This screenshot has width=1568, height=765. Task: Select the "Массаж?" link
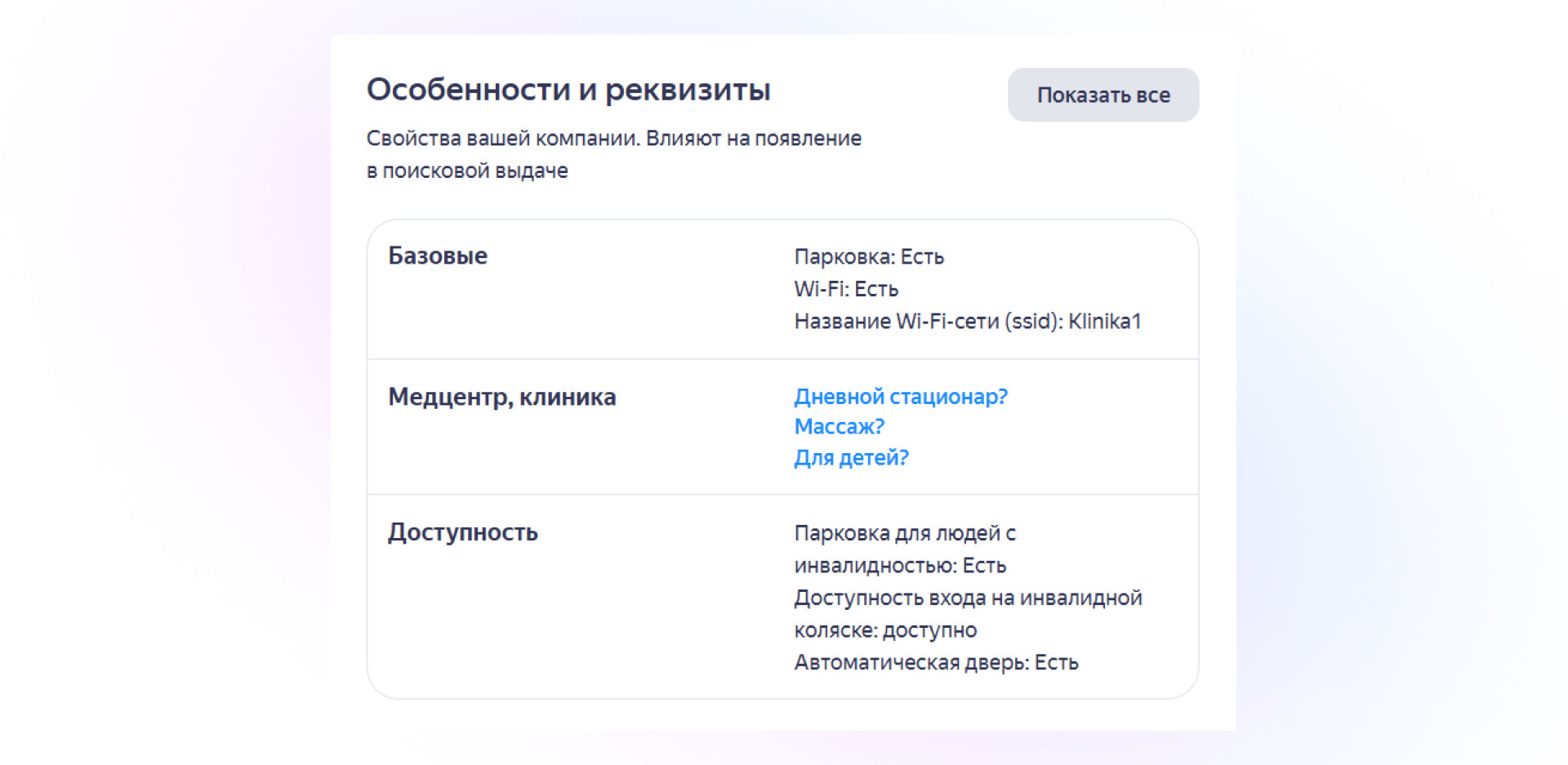click(839, 427)
